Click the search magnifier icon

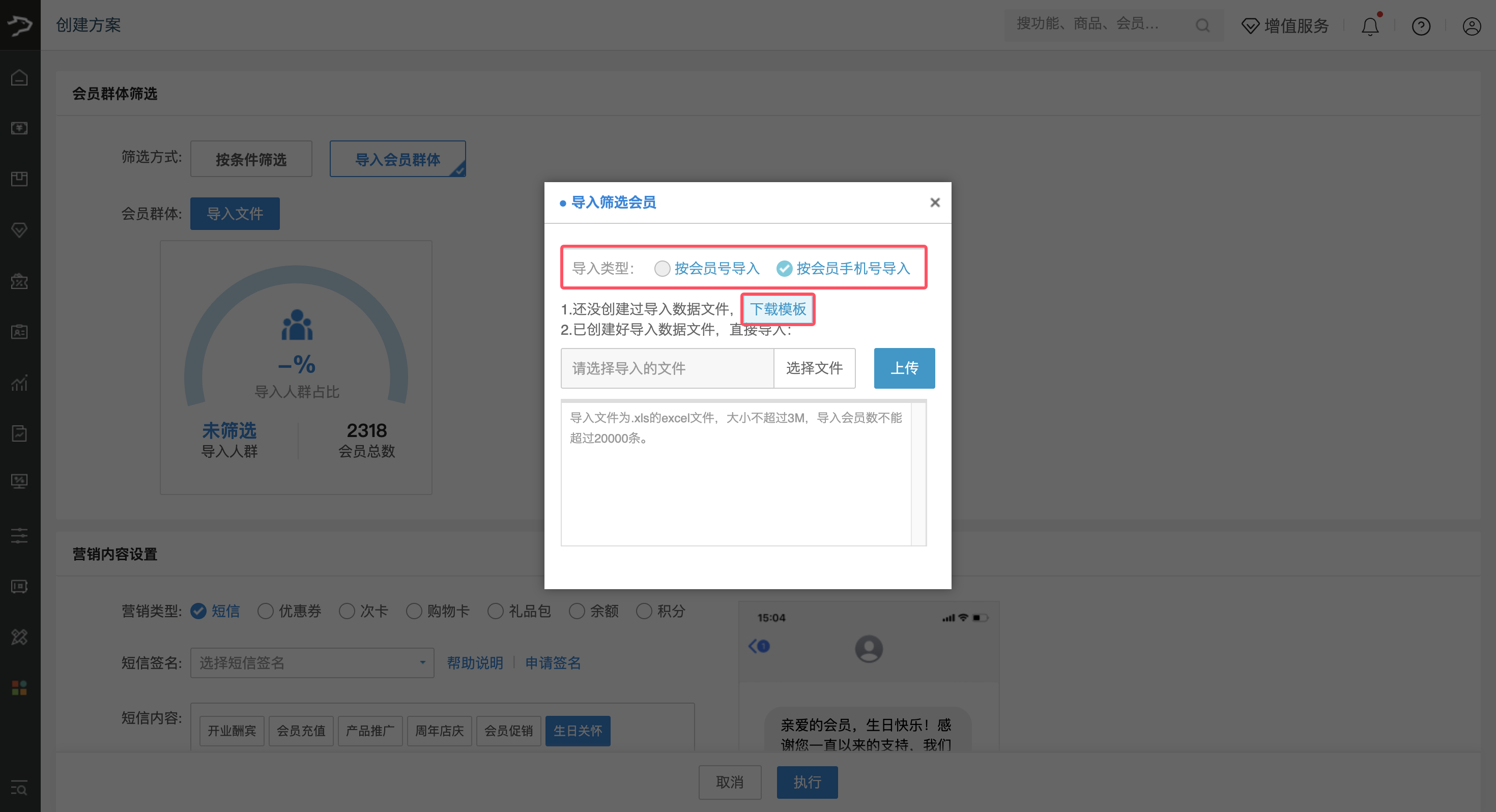tap(1203, 25)
